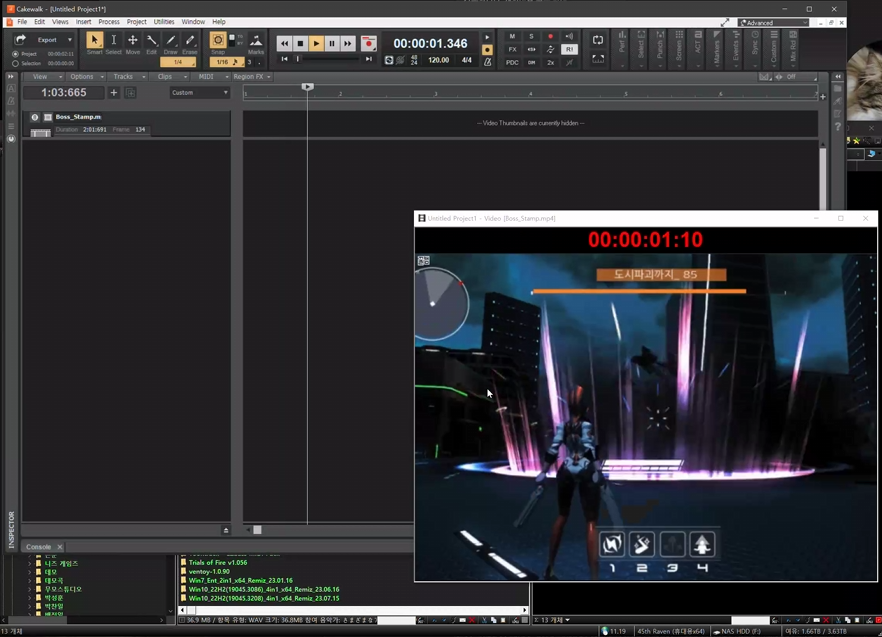
Task: Open the Insert menu
Action: pyautogui.click(x=83, y=22)
